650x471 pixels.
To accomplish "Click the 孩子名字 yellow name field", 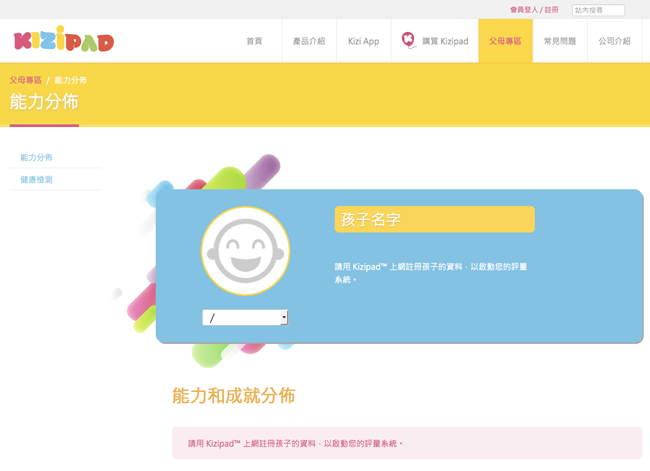I will click(434, 219).
